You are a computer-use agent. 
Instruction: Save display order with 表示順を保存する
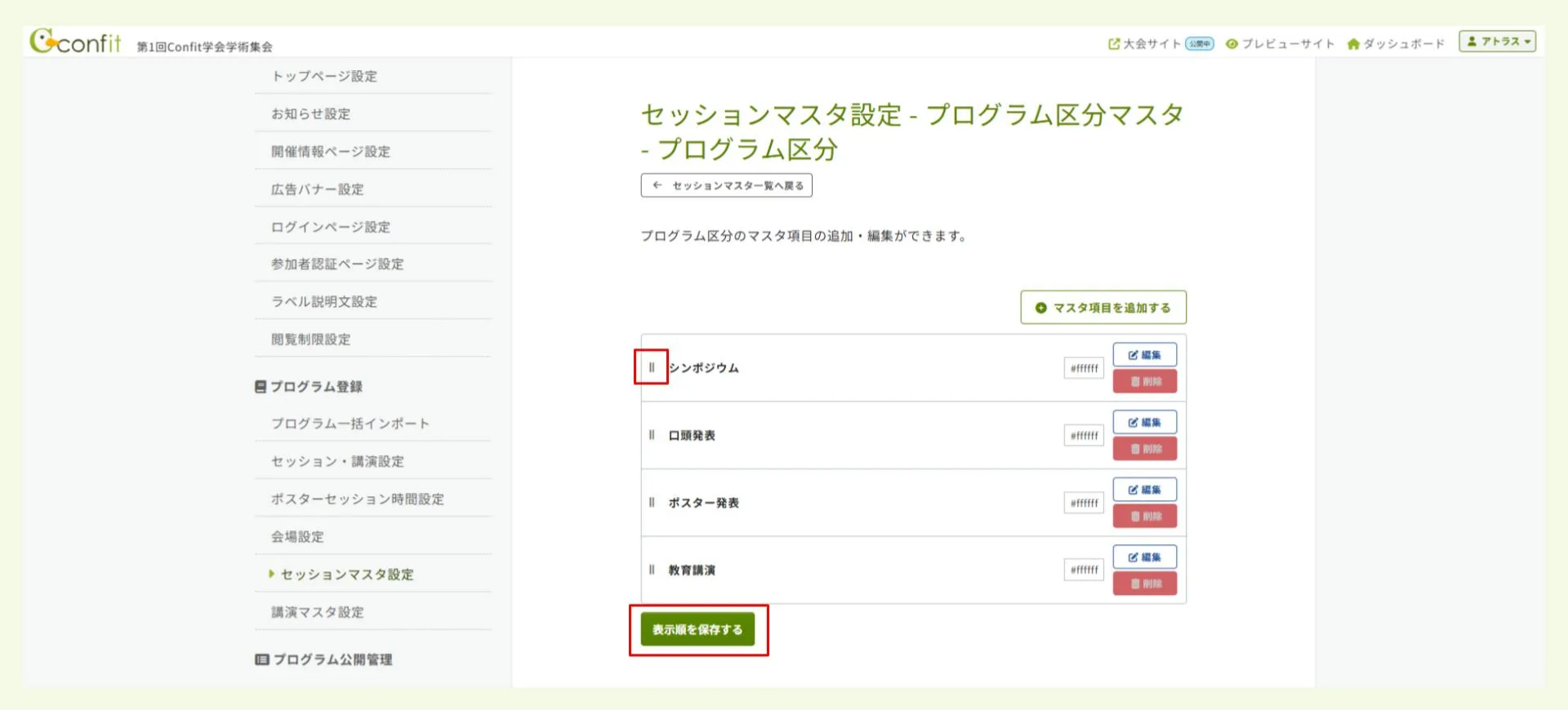pyautogui.click(x=697, y=629)
